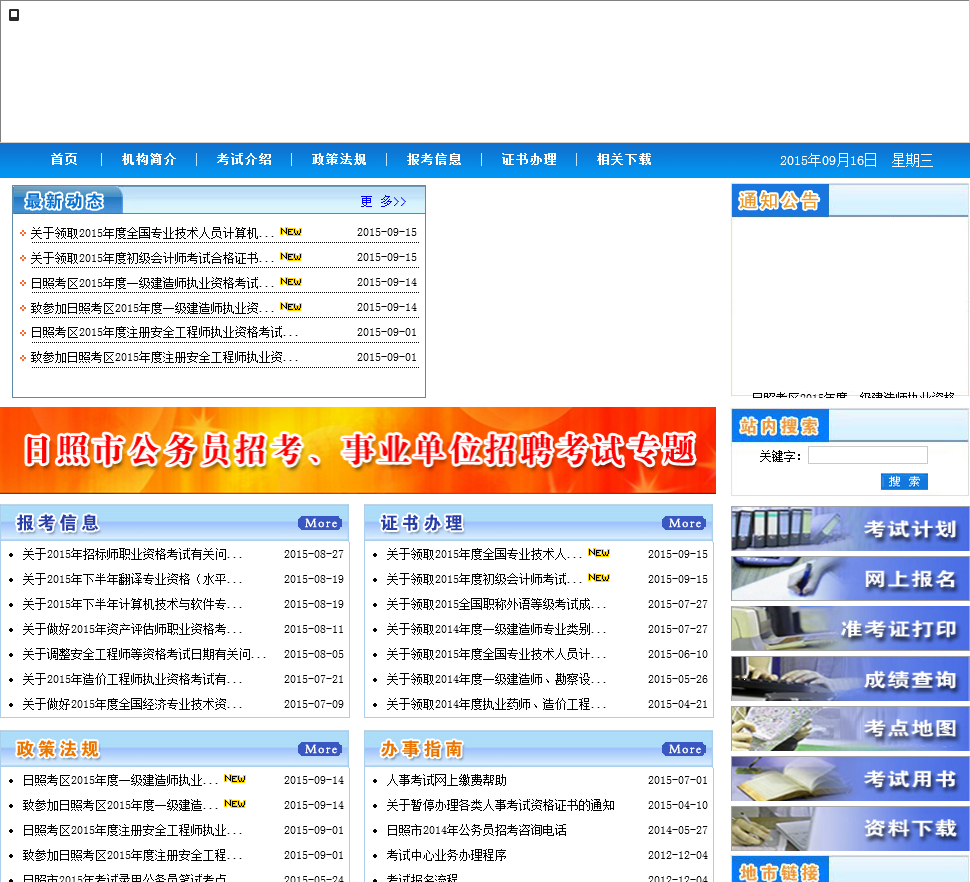This screenshot has height=882, width=970.
Task: Open 关于2015年下半年计算机技术与软件专 article
Action: coord(132,604)
